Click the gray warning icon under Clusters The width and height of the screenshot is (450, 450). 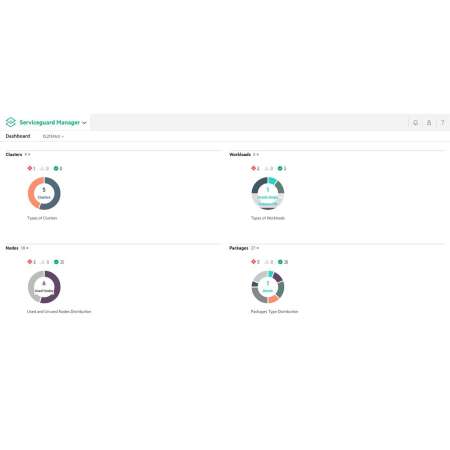[x=43, y=168]
